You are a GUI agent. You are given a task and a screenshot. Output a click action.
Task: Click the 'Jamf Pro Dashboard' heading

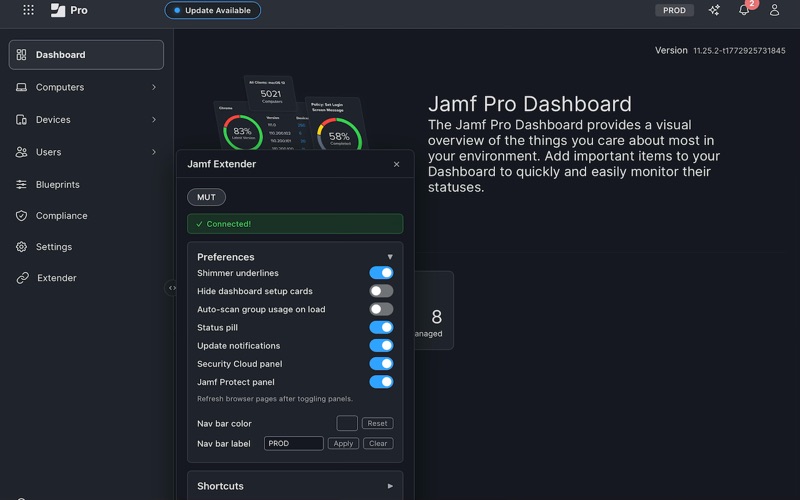(x=530, y=104)
